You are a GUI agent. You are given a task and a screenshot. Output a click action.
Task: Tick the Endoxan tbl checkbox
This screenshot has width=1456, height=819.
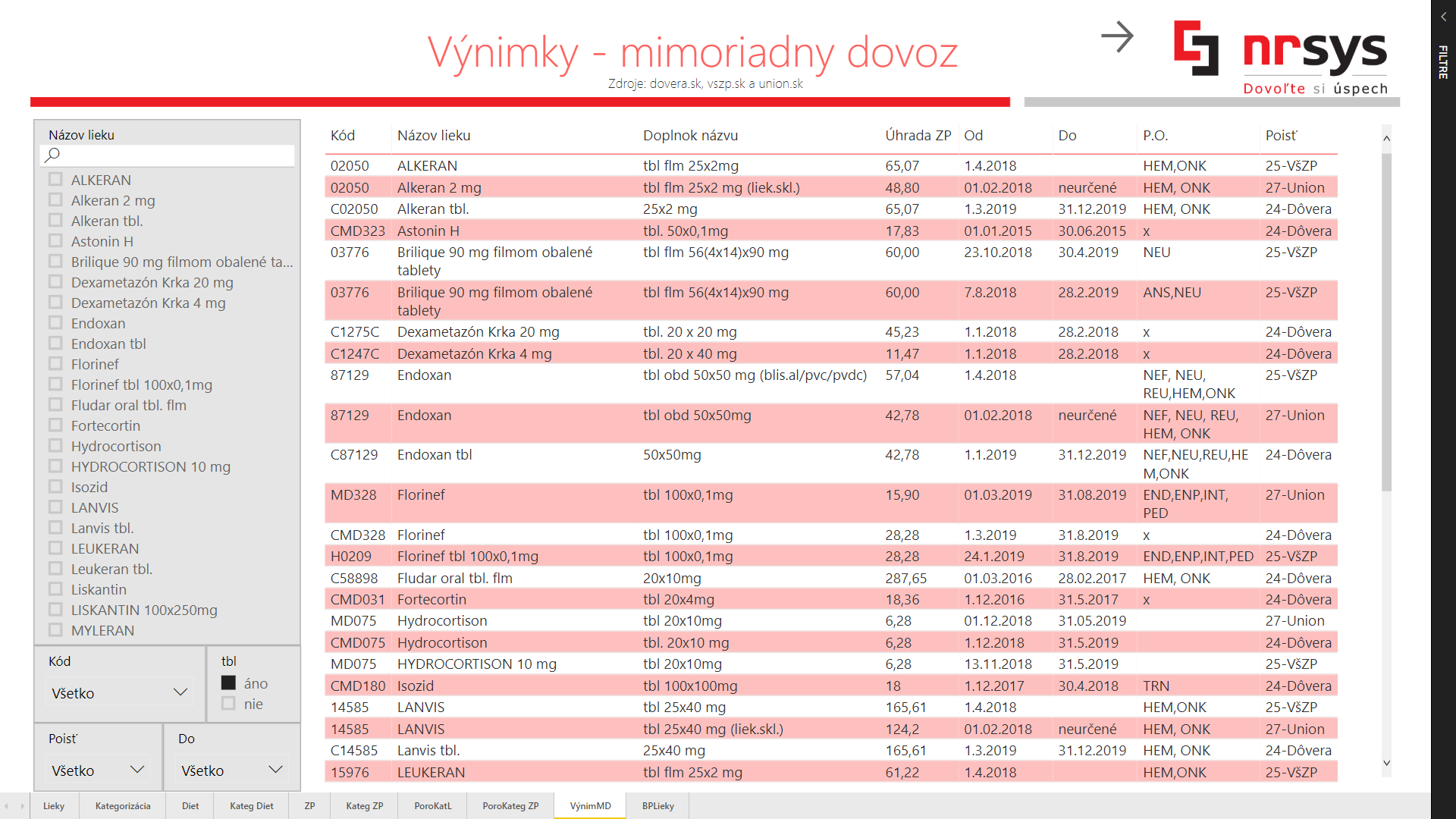pyautogui.click(x=55, y=344)
